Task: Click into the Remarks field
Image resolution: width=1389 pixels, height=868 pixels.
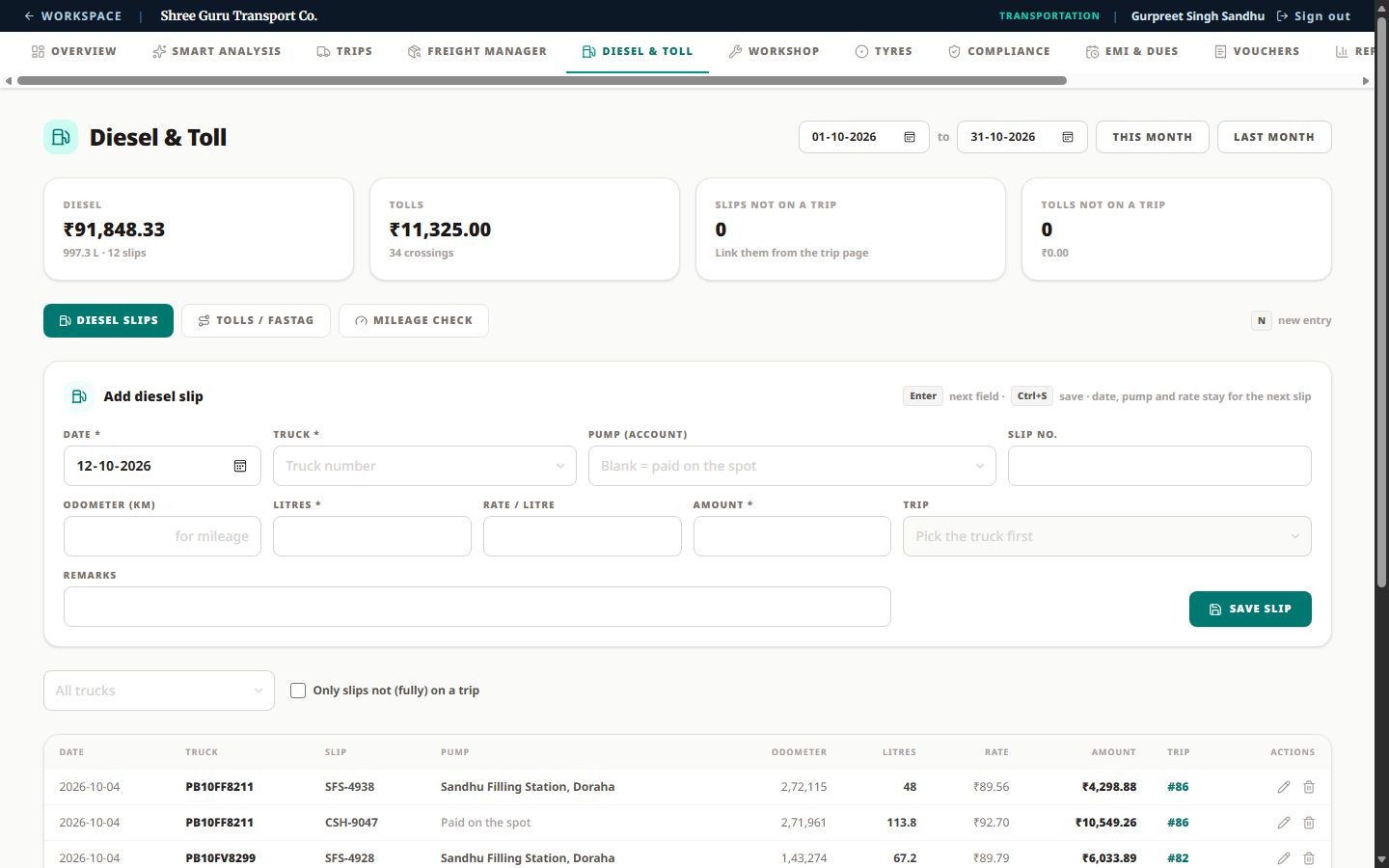Action: pyautogui.click(x=477, y=607)
